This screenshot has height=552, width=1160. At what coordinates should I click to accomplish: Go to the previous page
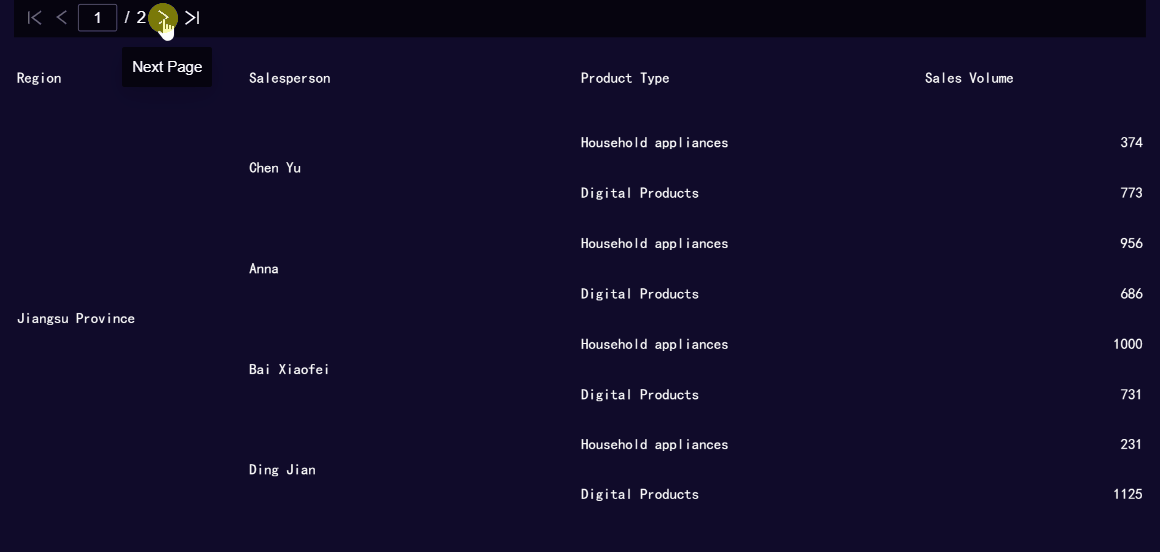point(62,18)
